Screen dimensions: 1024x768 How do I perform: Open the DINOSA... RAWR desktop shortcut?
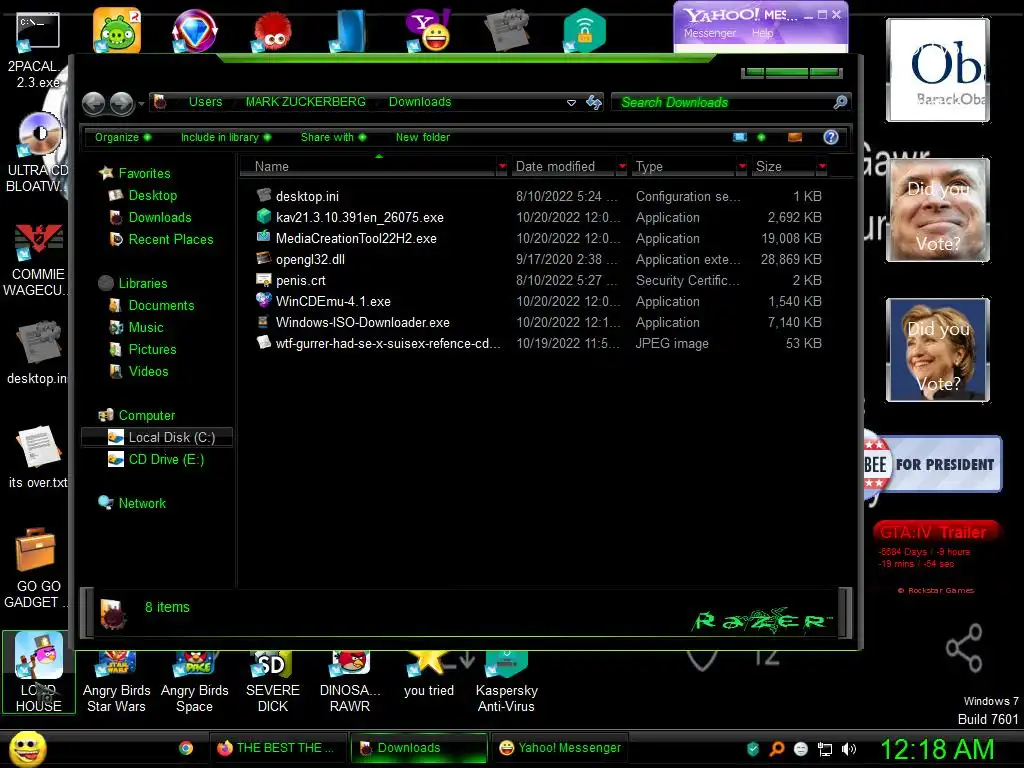tap(350, 682)
